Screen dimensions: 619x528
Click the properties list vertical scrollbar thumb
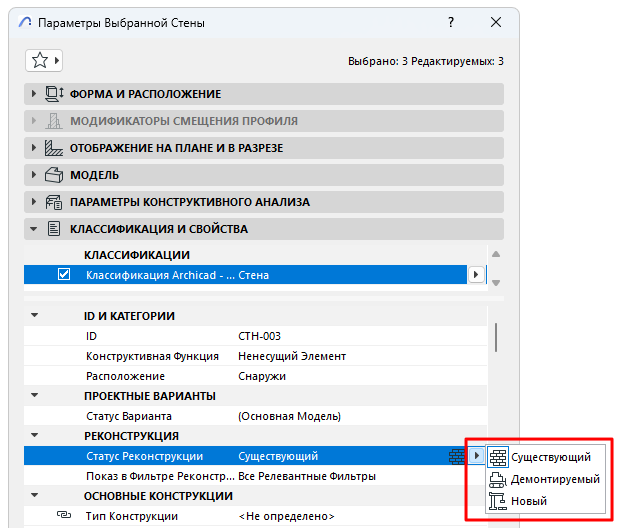coord(496,338)
